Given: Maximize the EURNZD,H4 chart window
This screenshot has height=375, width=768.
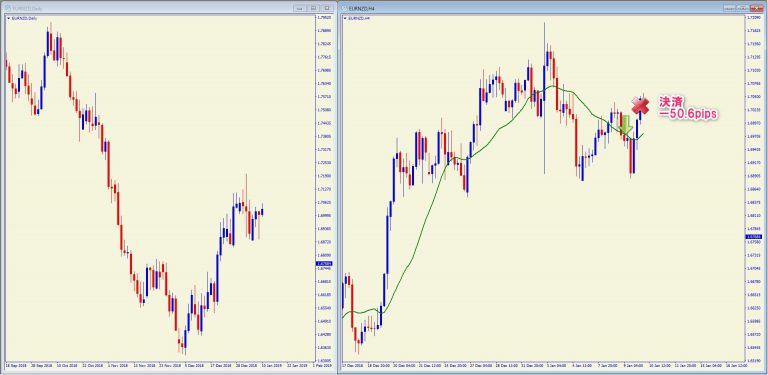Looking at the screenshot, I should 743,8.
